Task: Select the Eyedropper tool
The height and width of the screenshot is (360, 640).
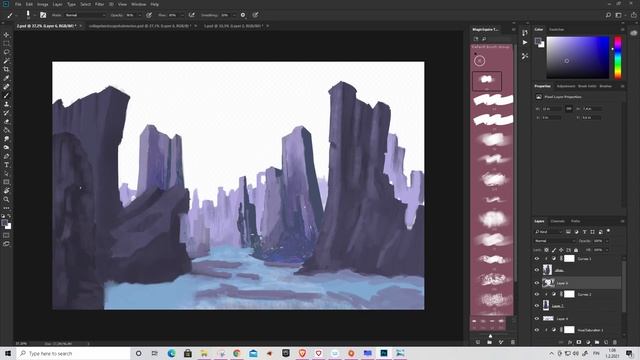Action: pyautogui.click(x=6, y=78)
